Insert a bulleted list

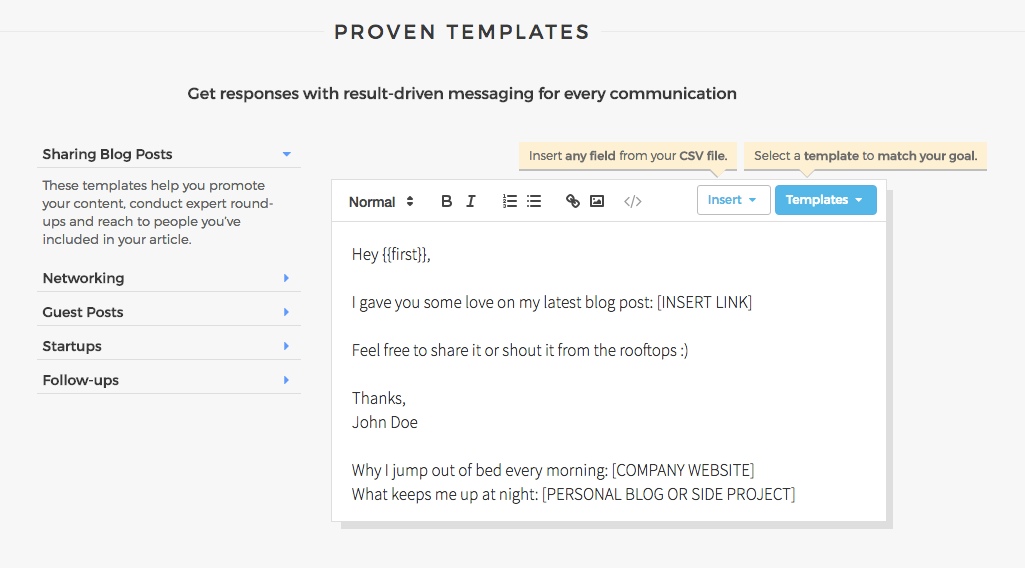(x=534, y=201)
